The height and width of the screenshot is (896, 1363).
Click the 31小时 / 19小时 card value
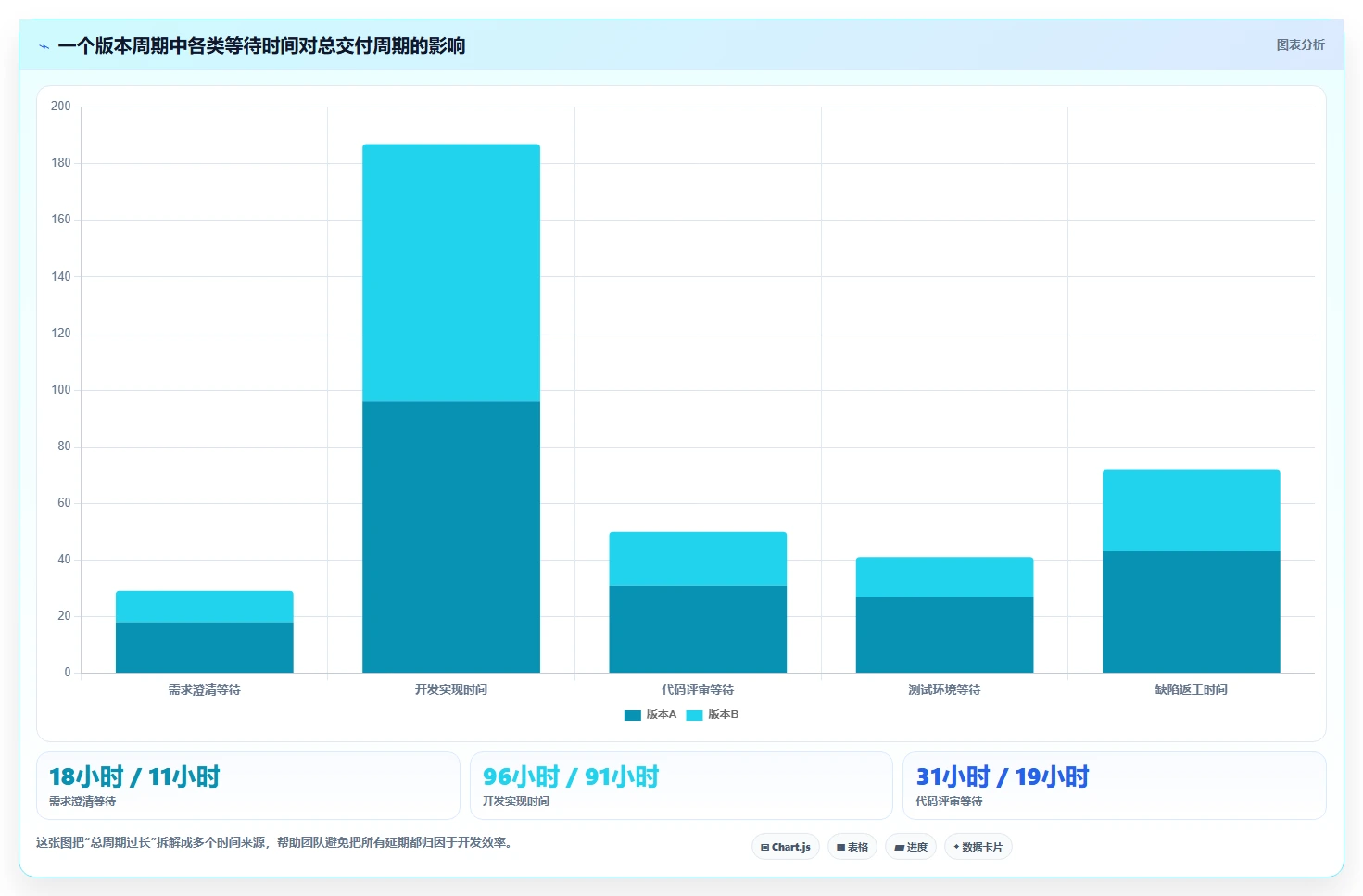(x=1003, y=776)
